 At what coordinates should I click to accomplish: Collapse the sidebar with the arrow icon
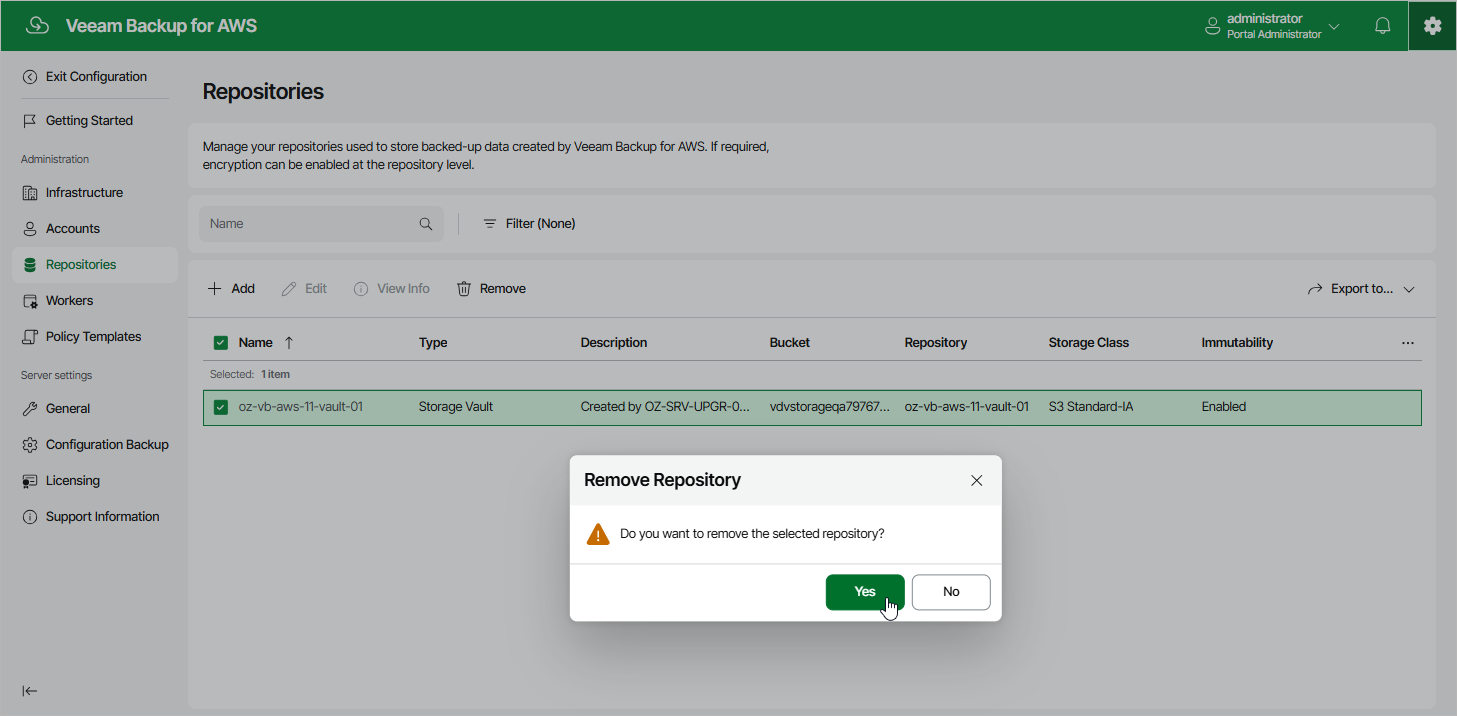point(30,691)
